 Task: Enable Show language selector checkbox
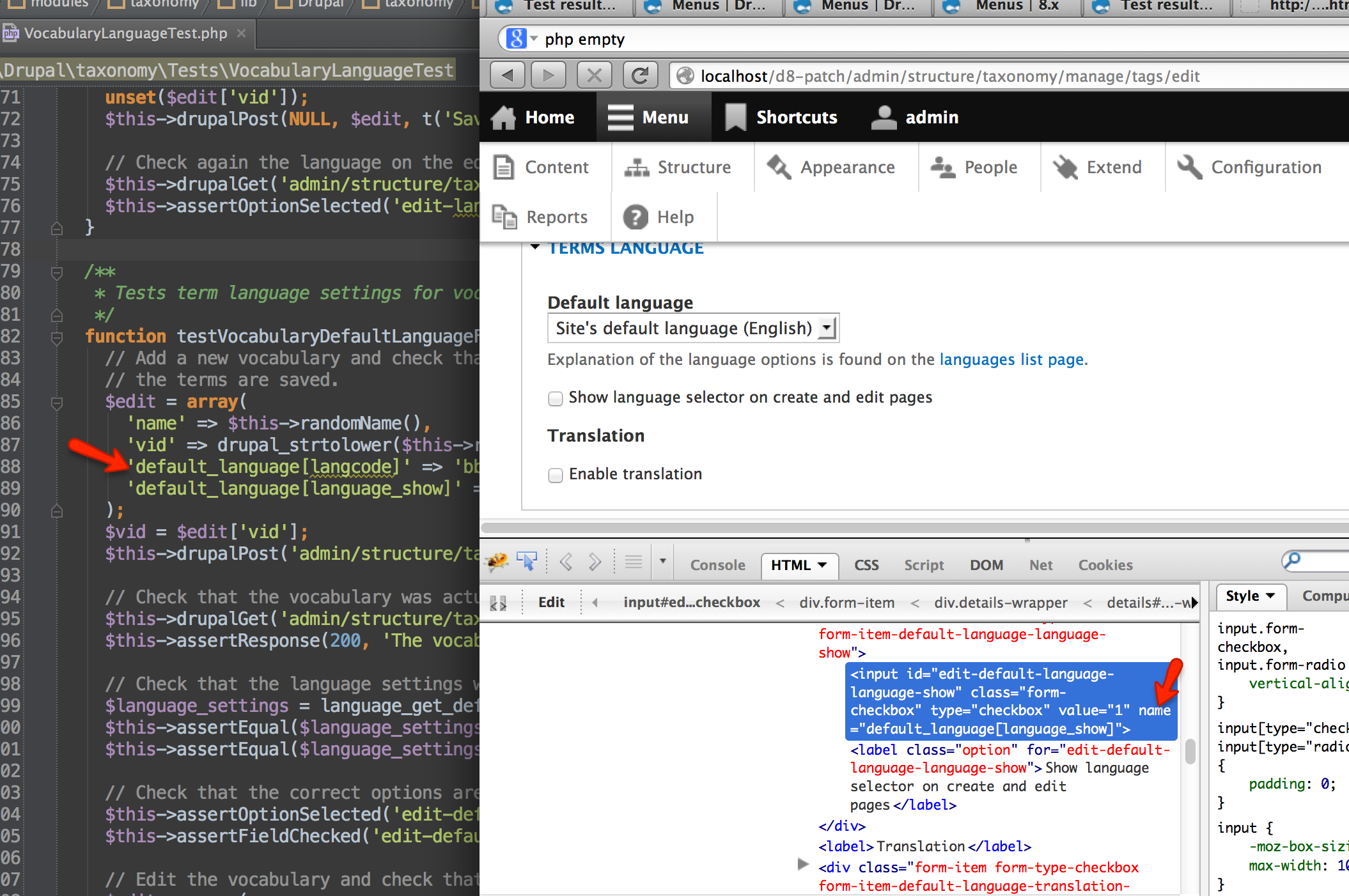point(556,399)
